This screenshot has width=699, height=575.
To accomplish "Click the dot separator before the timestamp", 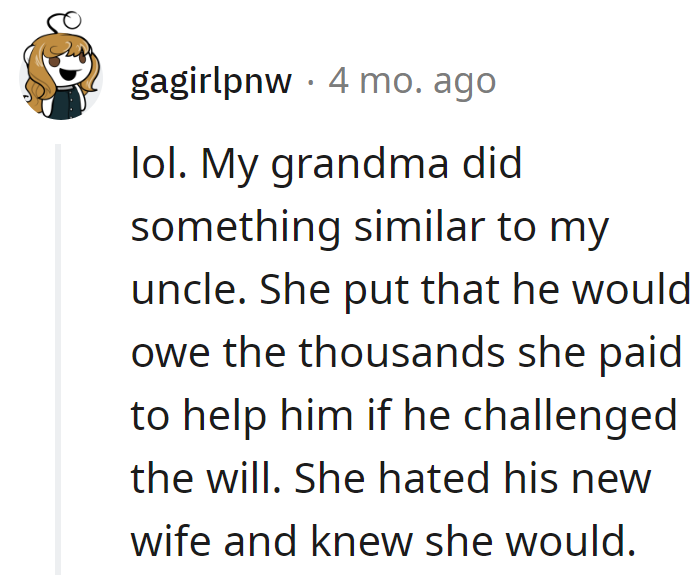I will (x=311, y=82).
